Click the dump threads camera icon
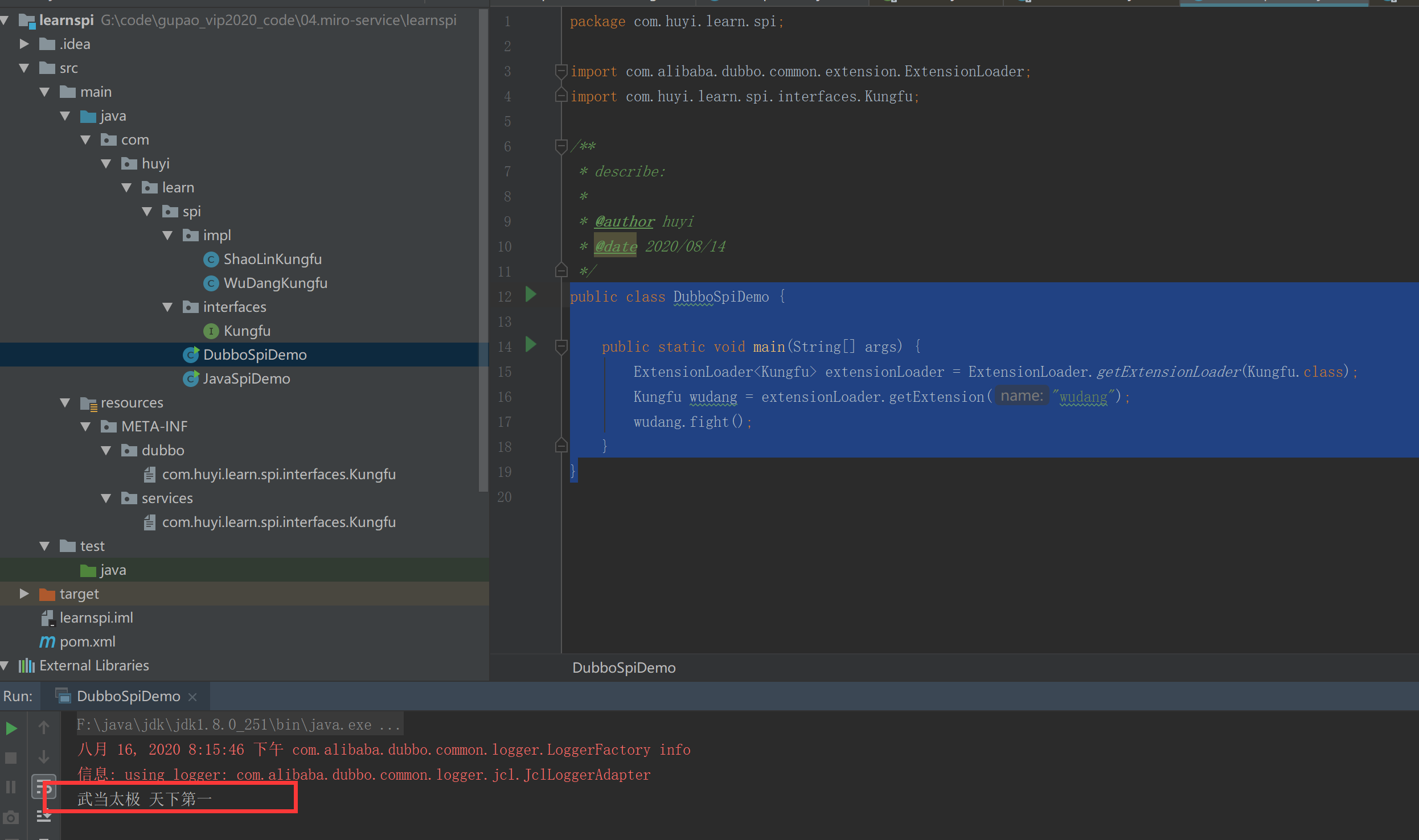 11,818
